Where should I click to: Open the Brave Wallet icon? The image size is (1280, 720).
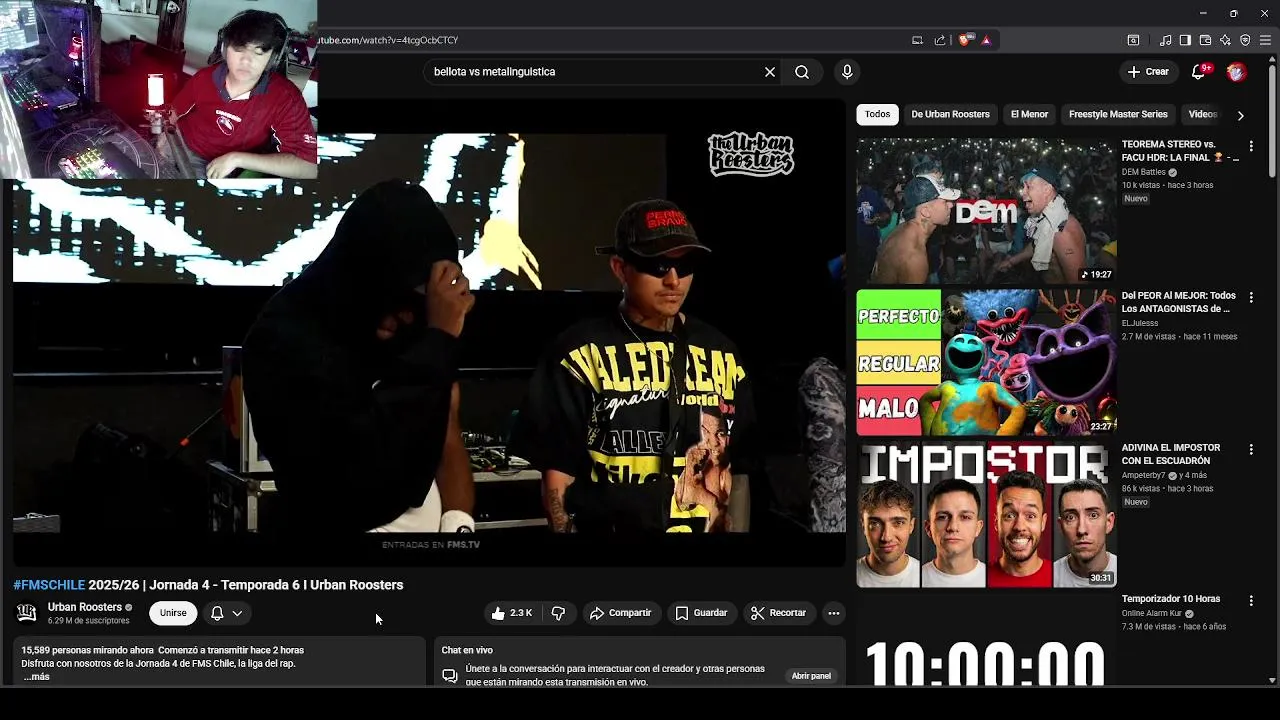(1205, 40)
